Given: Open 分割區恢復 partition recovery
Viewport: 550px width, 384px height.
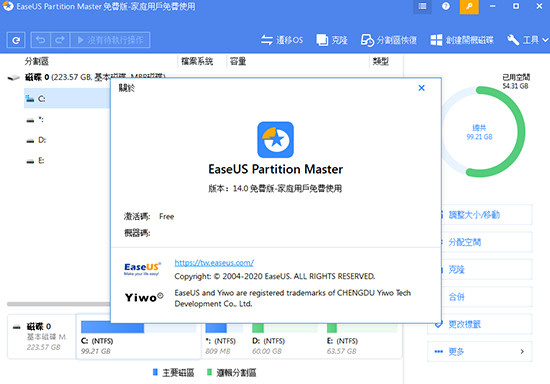Looking at the screenshot, I should (389, 40).
